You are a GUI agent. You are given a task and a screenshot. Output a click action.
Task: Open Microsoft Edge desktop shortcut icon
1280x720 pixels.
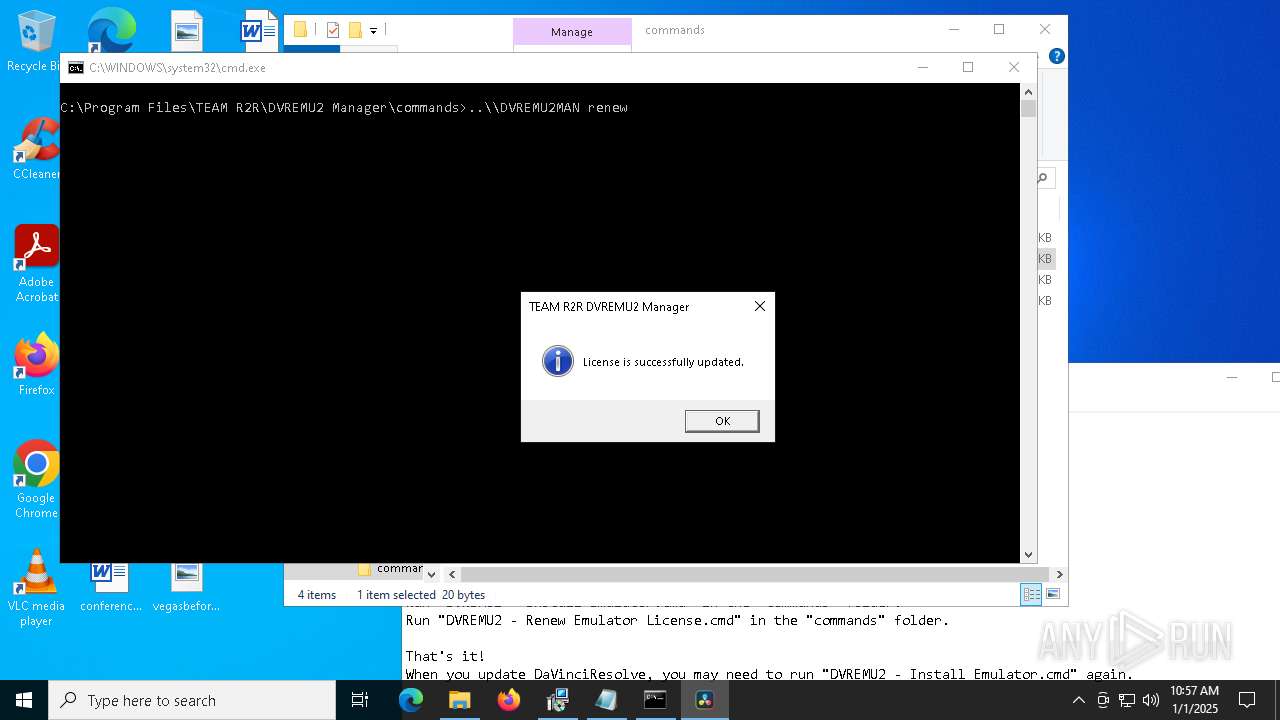(x=110, y=32)
